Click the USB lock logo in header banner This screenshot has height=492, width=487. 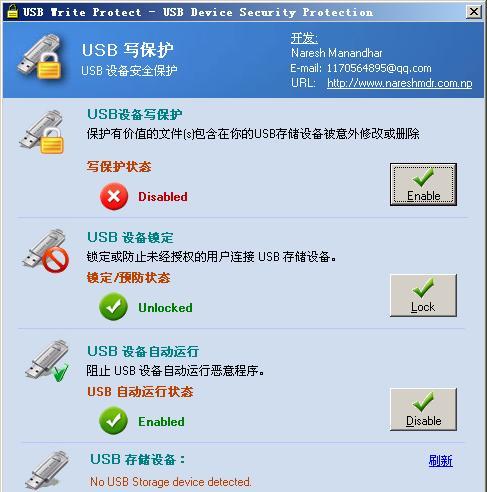(x=40, y=57)
